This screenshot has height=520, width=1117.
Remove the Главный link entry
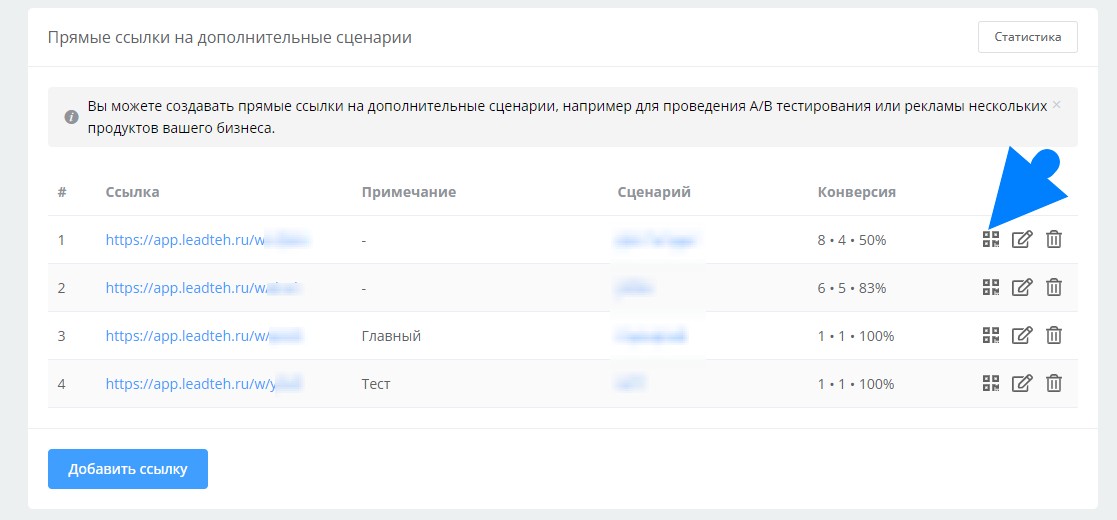(1053, 335)
